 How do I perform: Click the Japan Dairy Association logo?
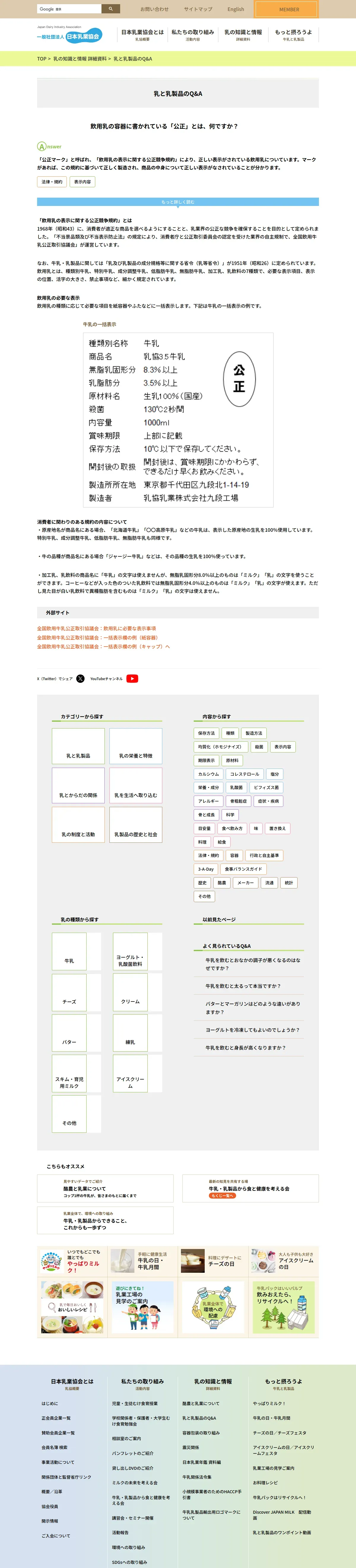[69, 35]
